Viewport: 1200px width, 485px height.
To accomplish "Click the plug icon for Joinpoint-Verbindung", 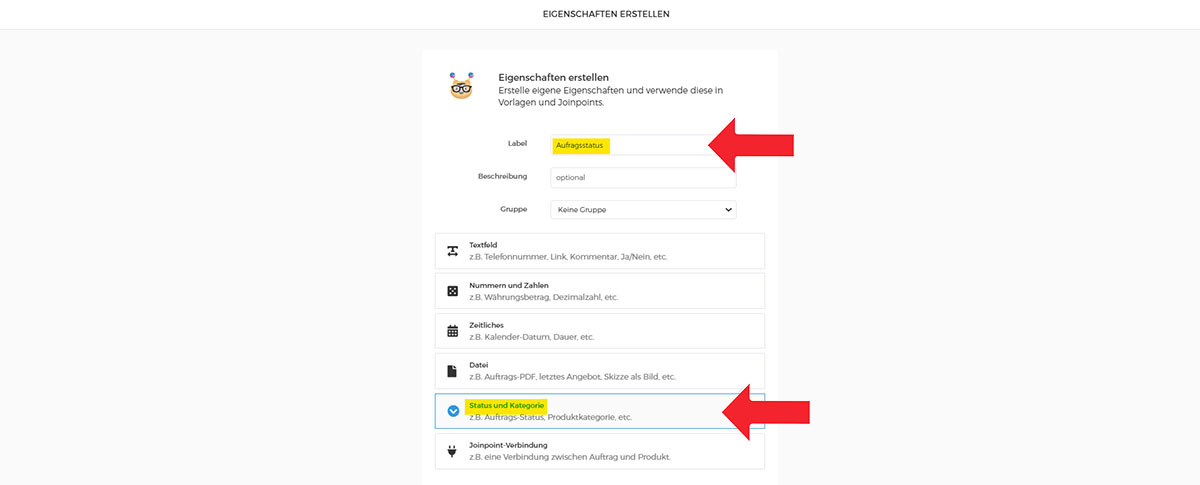I will point(452,451).
